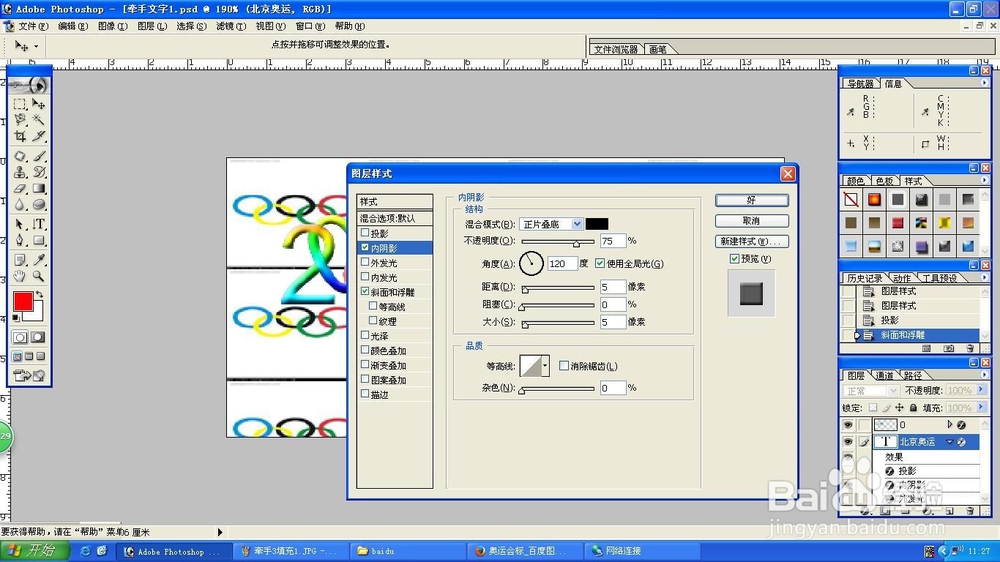
Task: Select the Eraser tool
Action: coord(20,189)
